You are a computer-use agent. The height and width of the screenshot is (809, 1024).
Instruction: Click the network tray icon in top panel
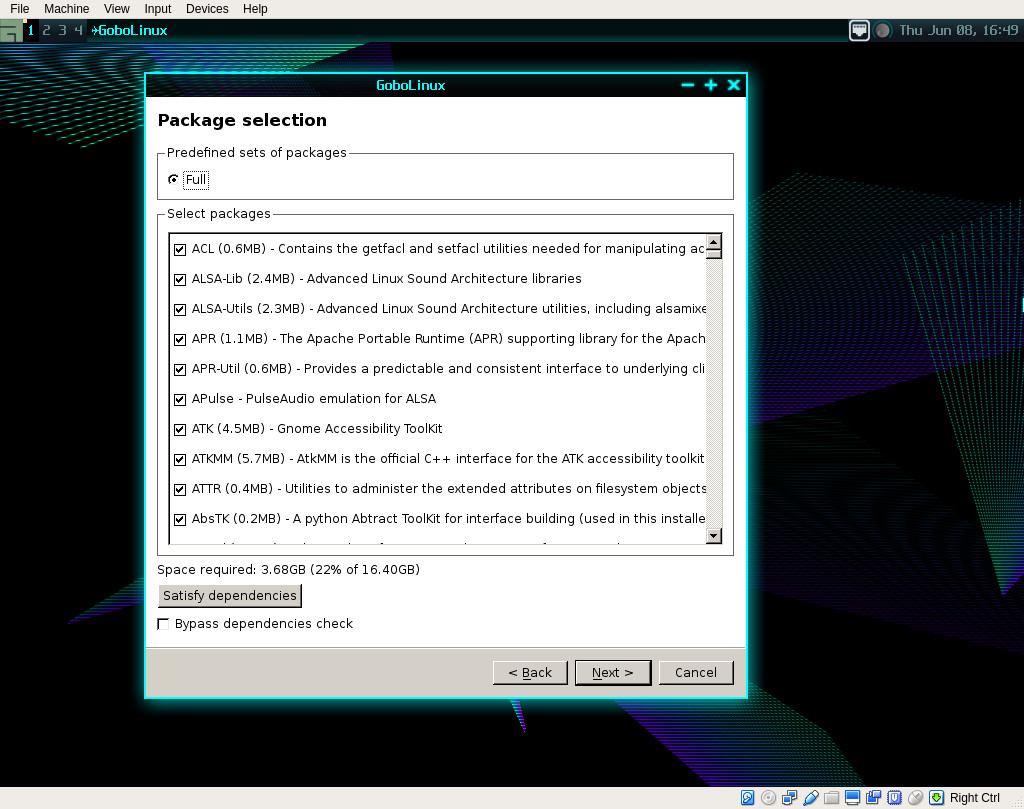[x=859, y=30]
